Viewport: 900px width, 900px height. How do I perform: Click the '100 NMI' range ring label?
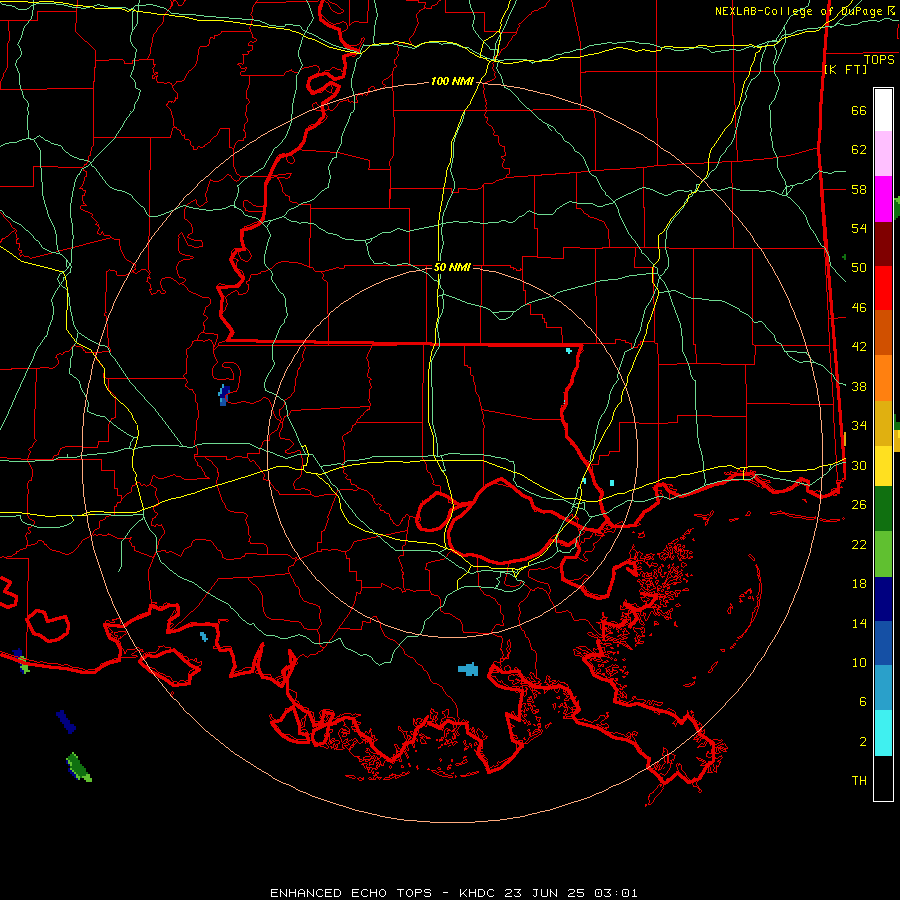click(x=452, y=82)
